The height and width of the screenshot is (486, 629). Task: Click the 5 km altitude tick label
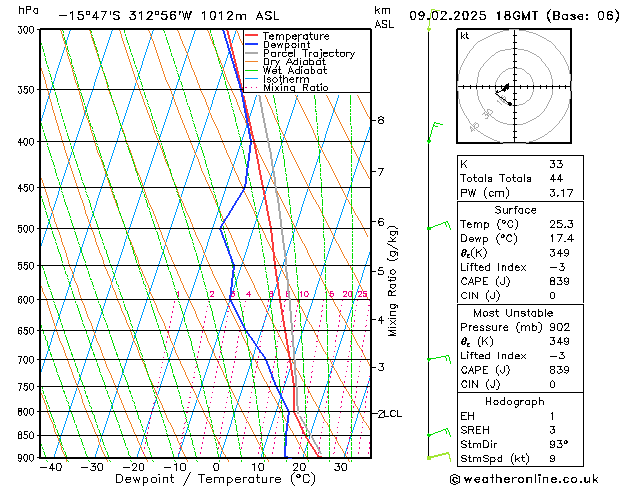coord(381,271)
